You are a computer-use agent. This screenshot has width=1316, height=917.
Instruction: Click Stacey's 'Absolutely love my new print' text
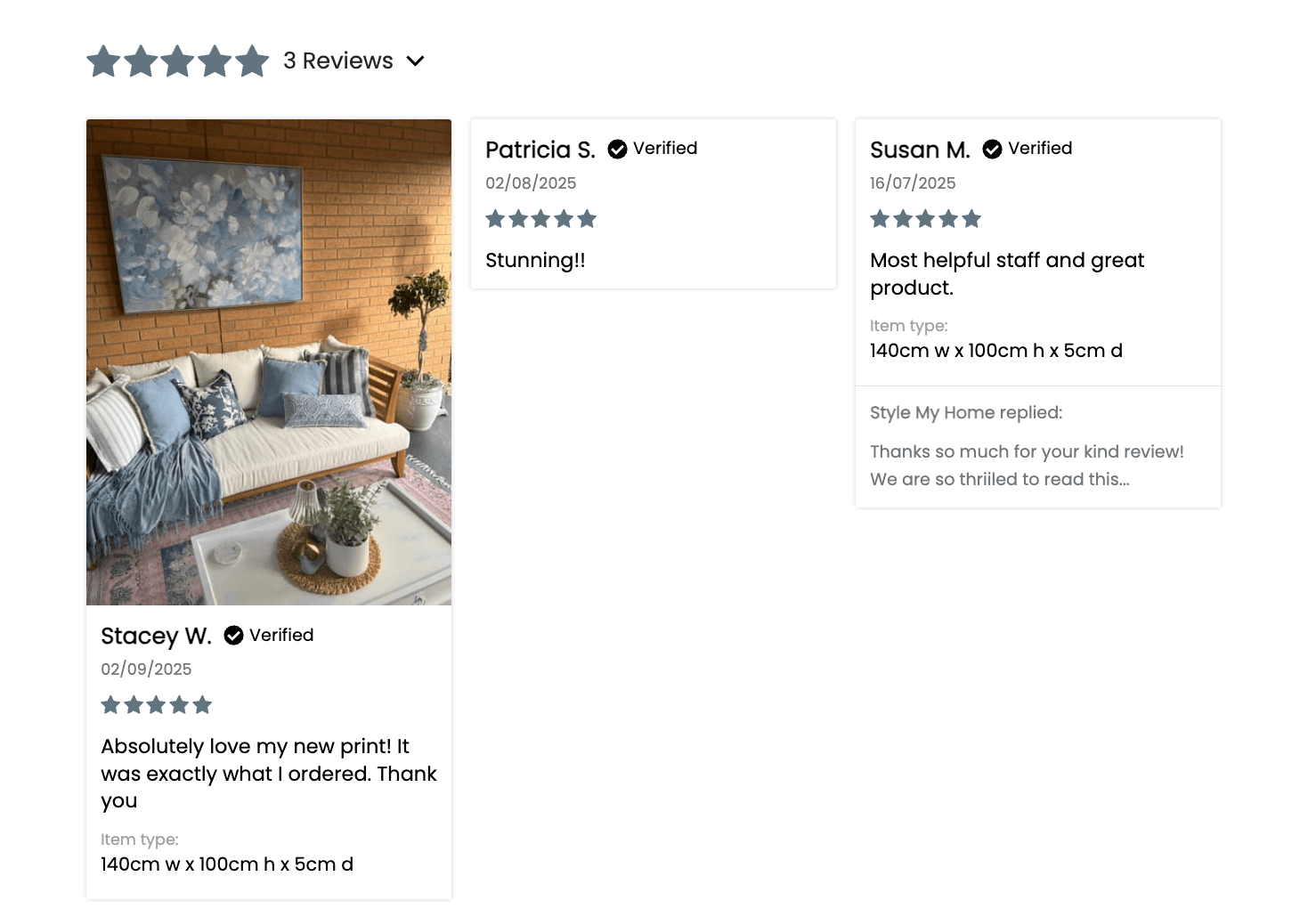click(269, 774)
